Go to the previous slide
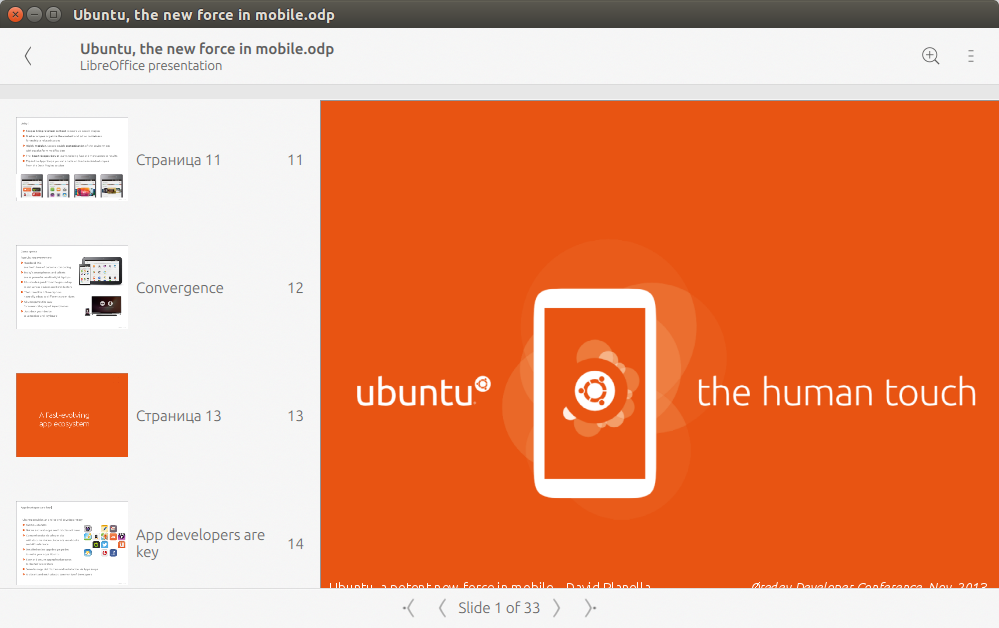Screen dimensions: 999x628 tap(442, 608)
